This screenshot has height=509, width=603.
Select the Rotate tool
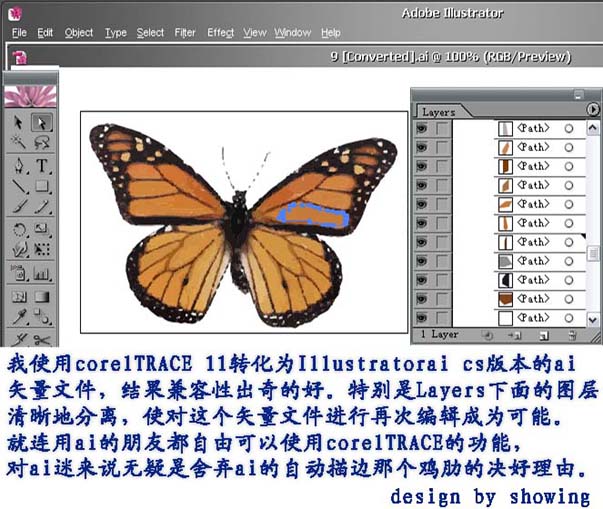point(18,230)
